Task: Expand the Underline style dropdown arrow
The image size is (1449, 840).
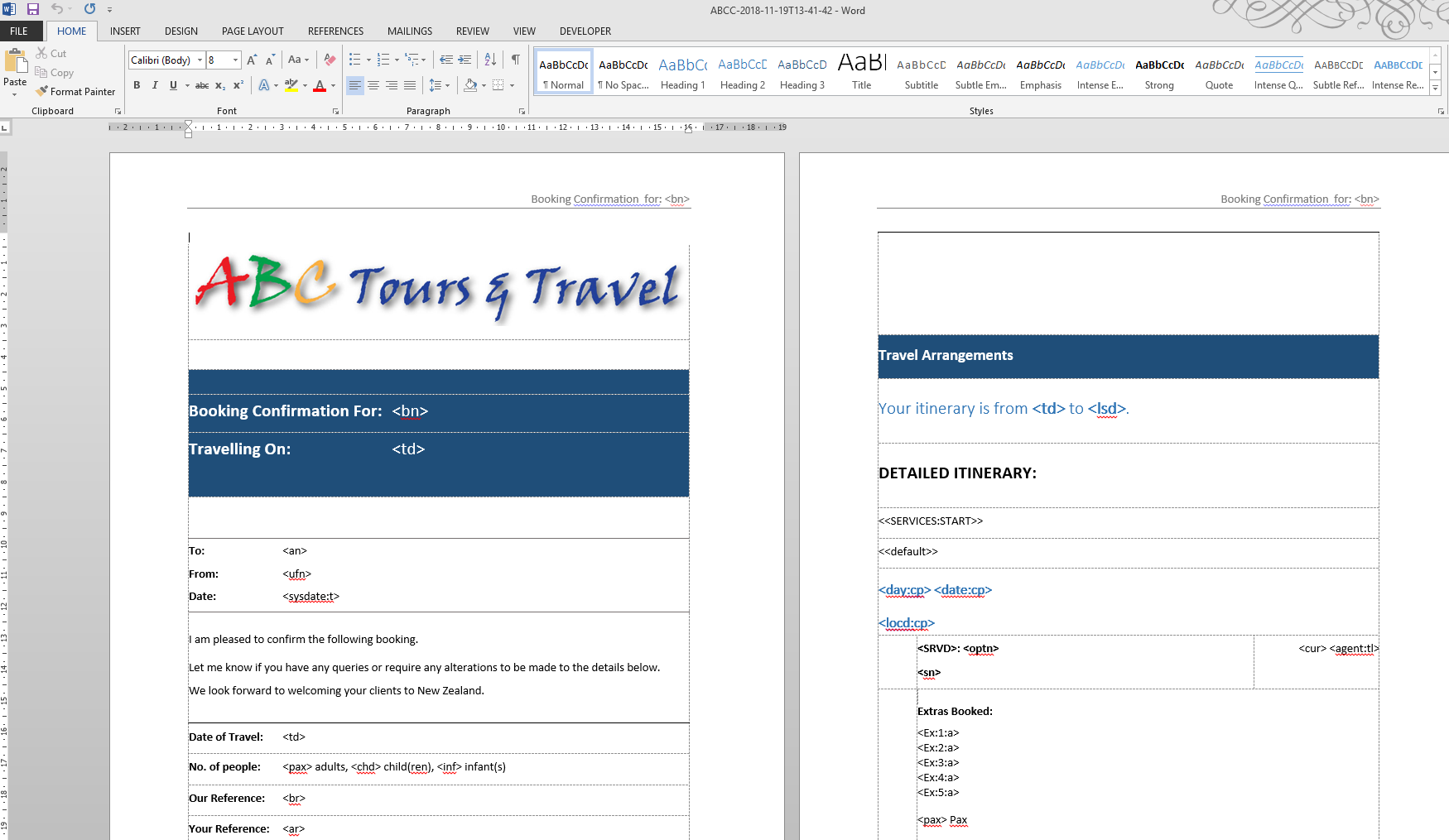Action: [187, 85]
